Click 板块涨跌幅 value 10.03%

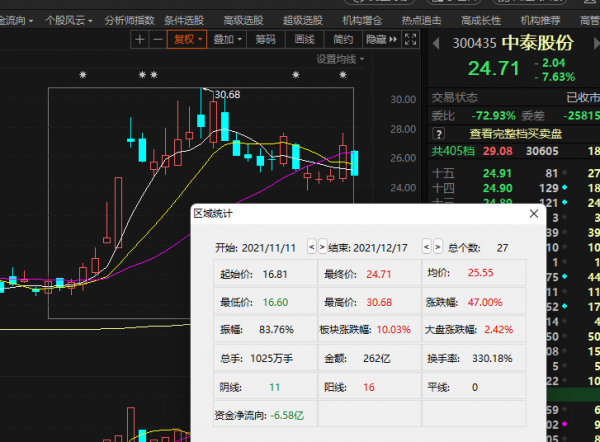pyautogui.click(x=394, y=329)
